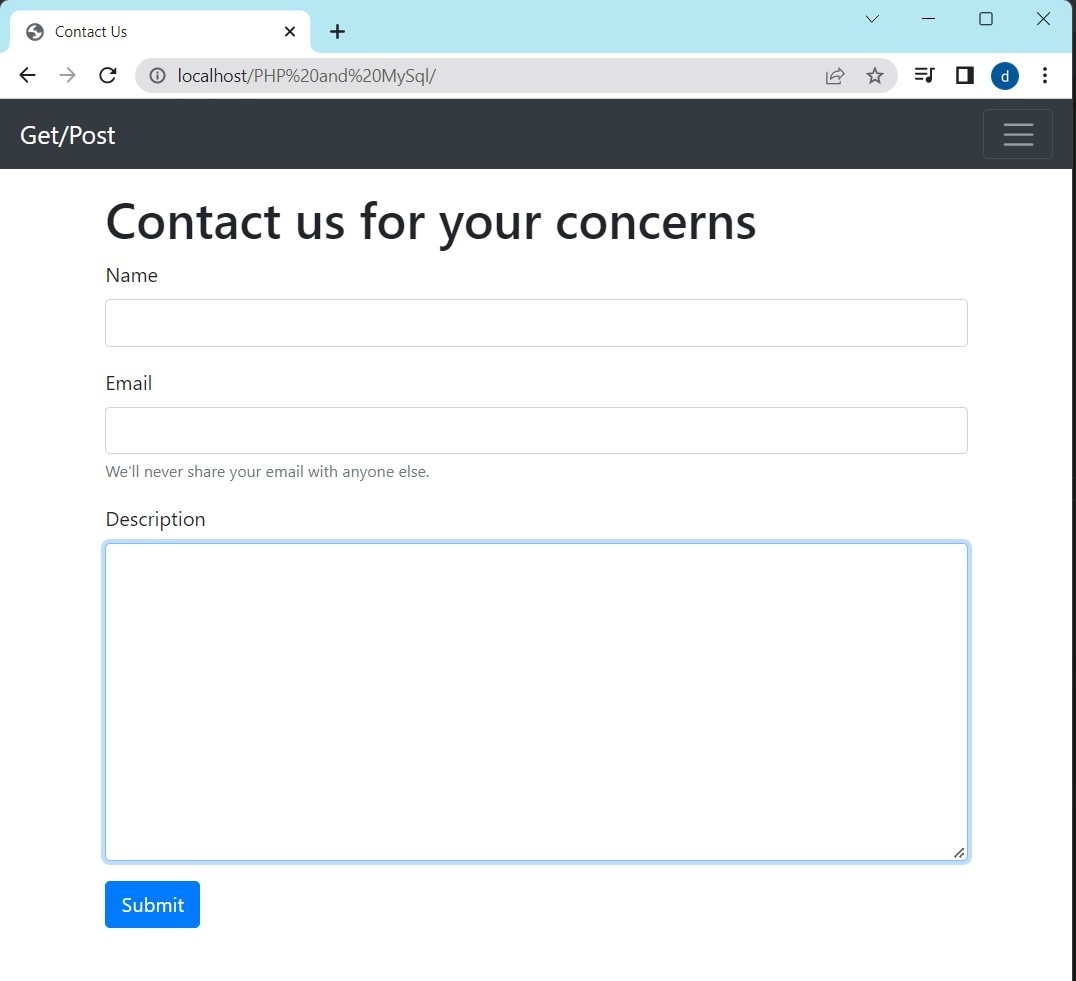
Task: Click the Description resize handle
Action: coord(959,853)
